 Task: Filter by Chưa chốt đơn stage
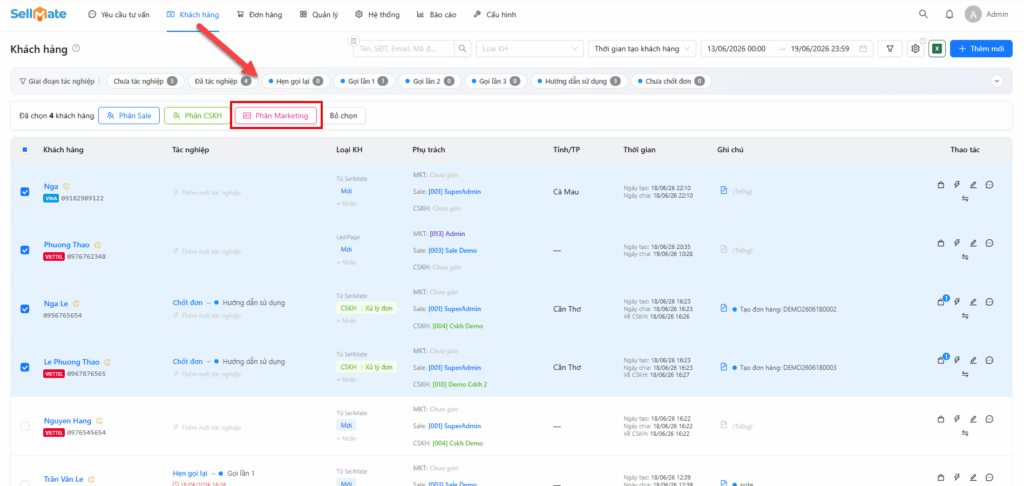(671, 82)
